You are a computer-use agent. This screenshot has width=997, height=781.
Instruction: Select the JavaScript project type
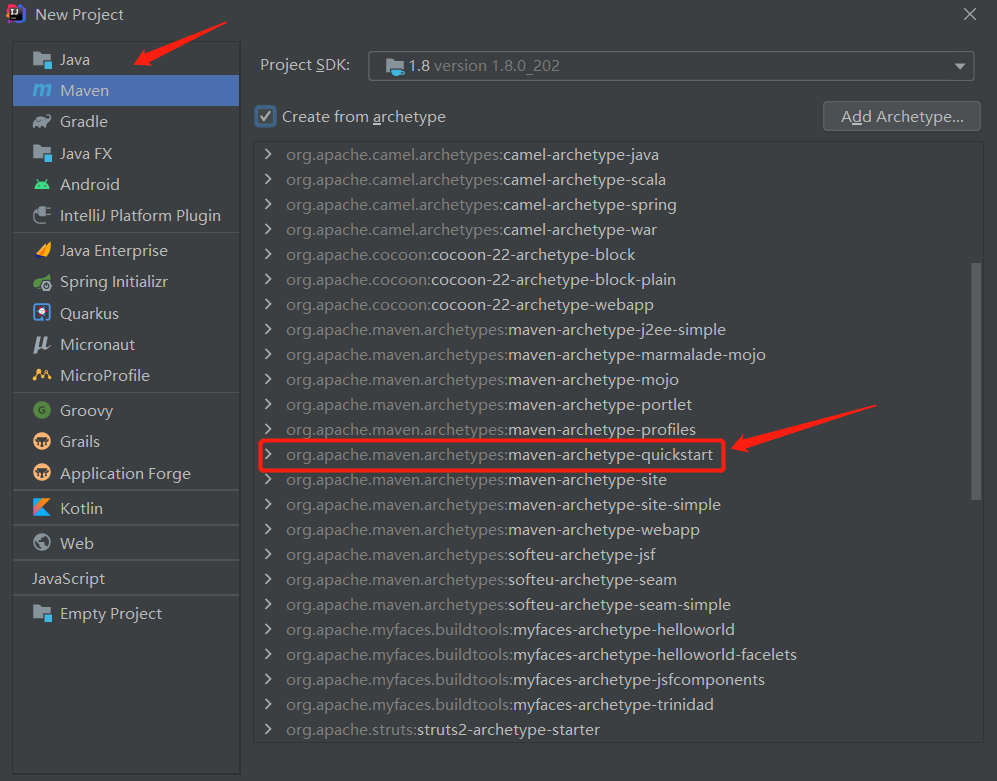(x=69, y=578)
